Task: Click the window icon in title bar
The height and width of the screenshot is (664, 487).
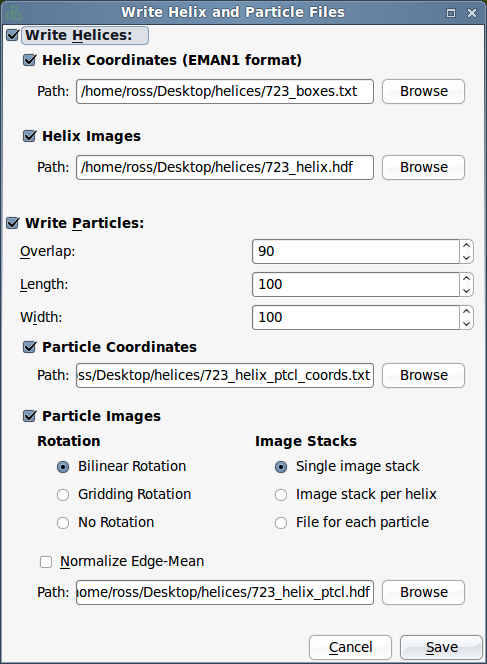Action: click(13, 12)
